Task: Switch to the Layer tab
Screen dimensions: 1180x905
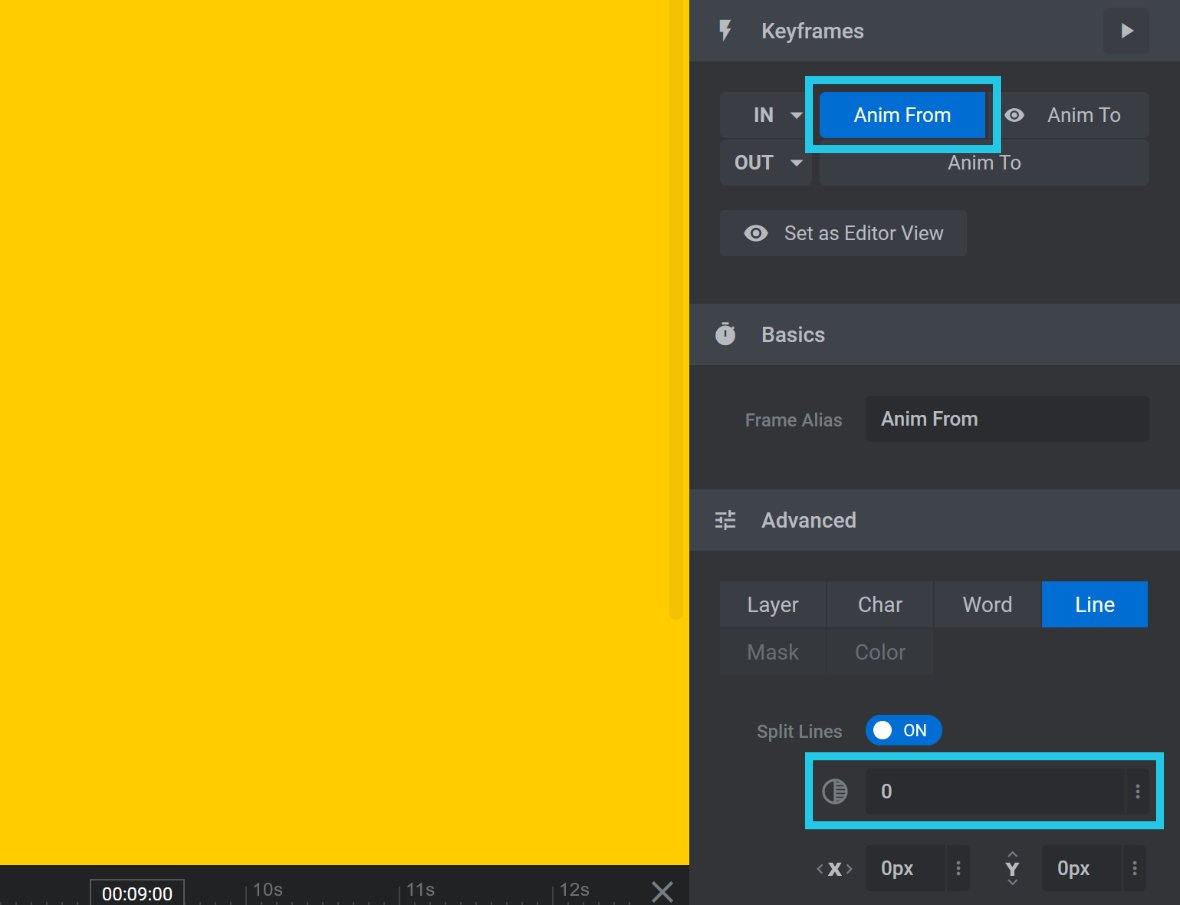Action: 773,604
